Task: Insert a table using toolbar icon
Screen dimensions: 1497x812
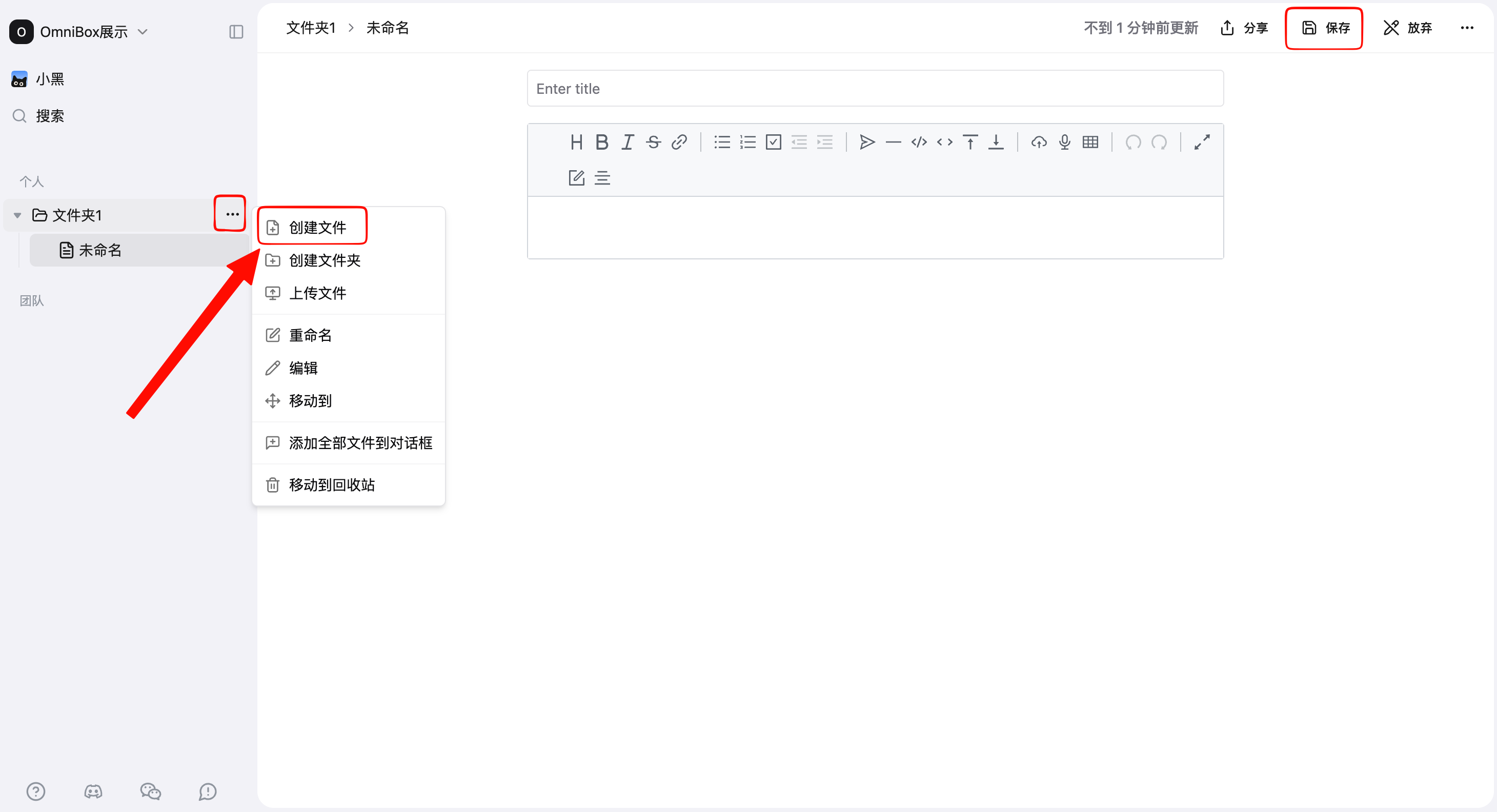Action: pyautogui.click(x=1090, y=143)
